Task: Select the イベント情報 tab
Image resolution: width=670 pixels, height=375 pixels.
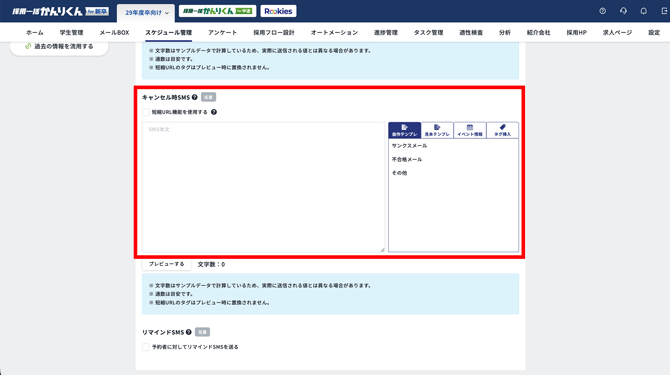Action: click(470, 130)
